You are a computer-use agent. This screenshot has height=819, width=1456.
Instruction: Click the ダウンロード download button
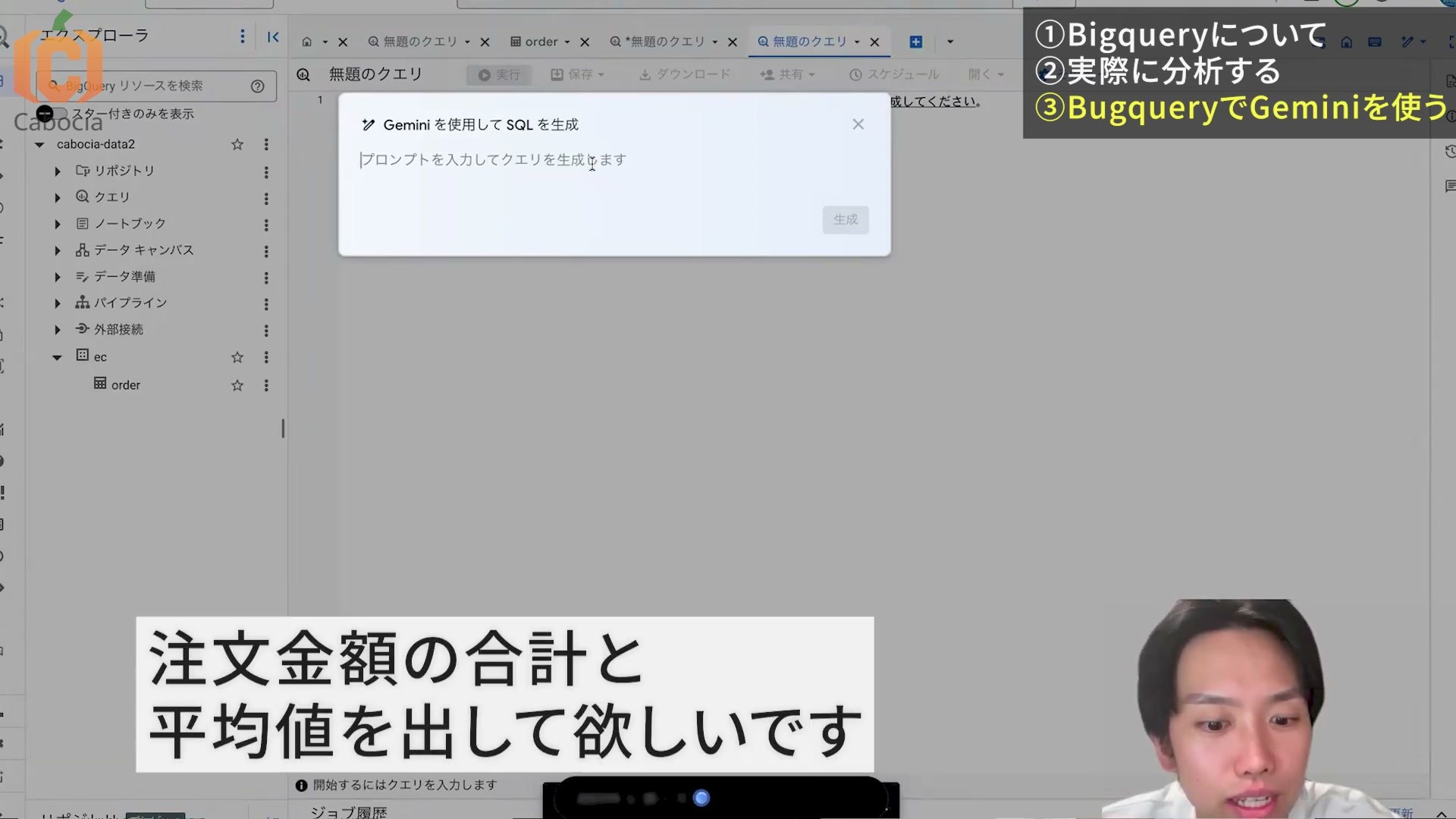coord(685,74)
